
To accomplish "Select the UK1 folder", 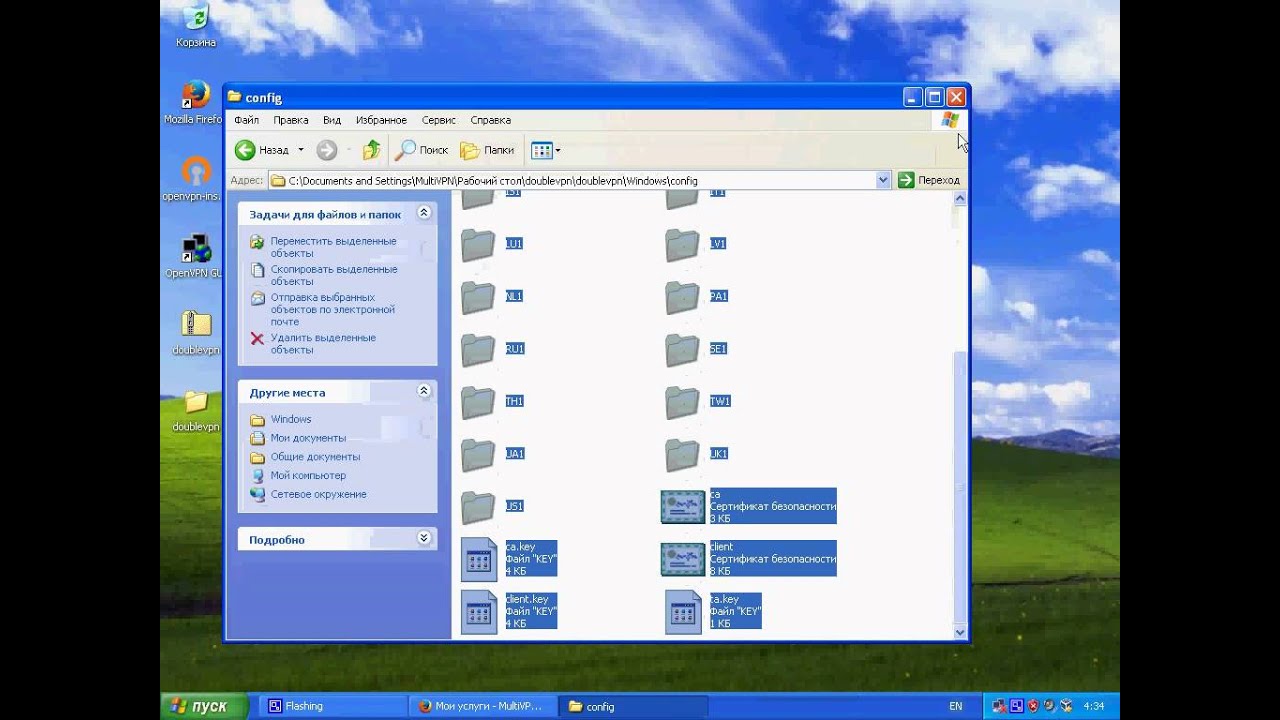I will [x=696, y=454].
